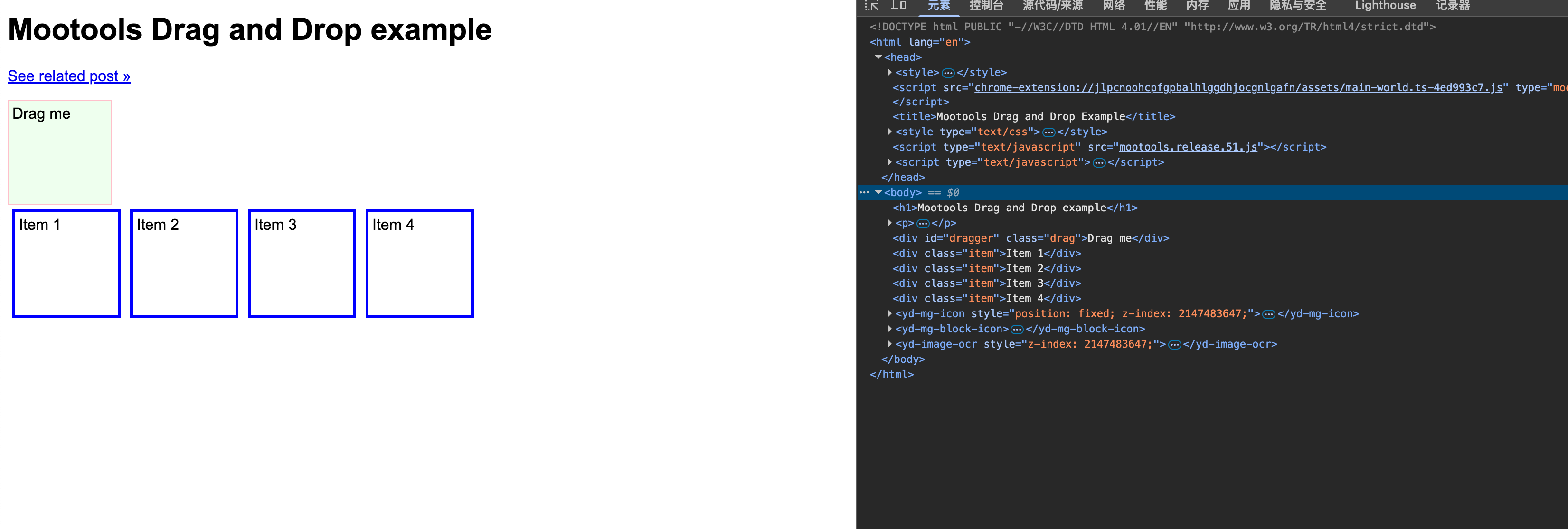Click ellipsis badge in the p element
Viewport: 1568px width, 529px height.
coord(923,223)
